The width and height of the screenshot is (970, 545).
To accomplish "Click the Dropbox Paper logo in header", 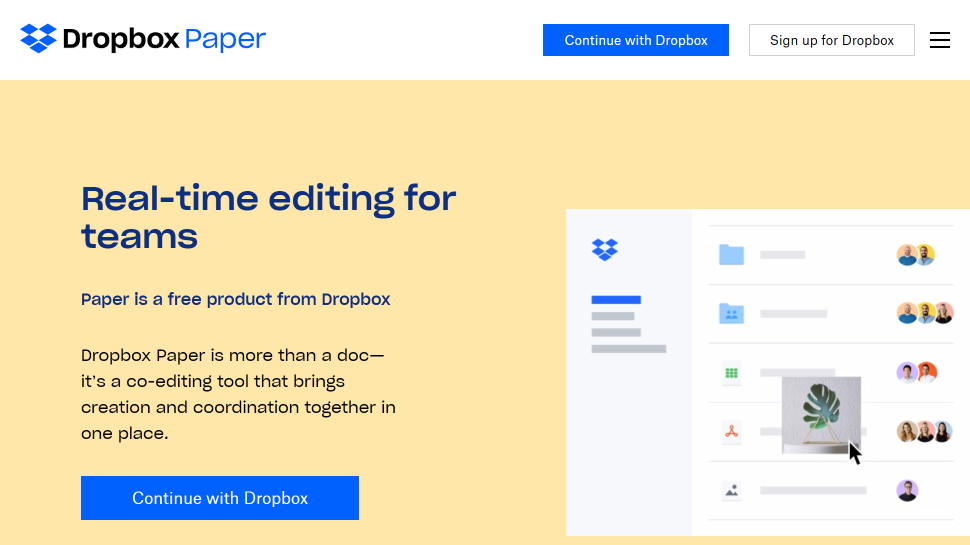I will (x=143, y=38).
